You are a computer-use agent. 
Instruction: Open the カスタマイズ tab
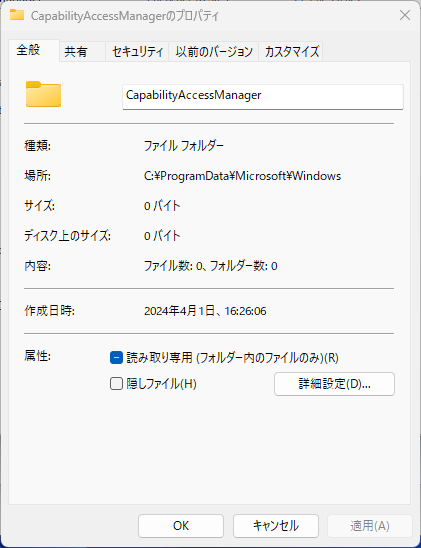[291, 52]
